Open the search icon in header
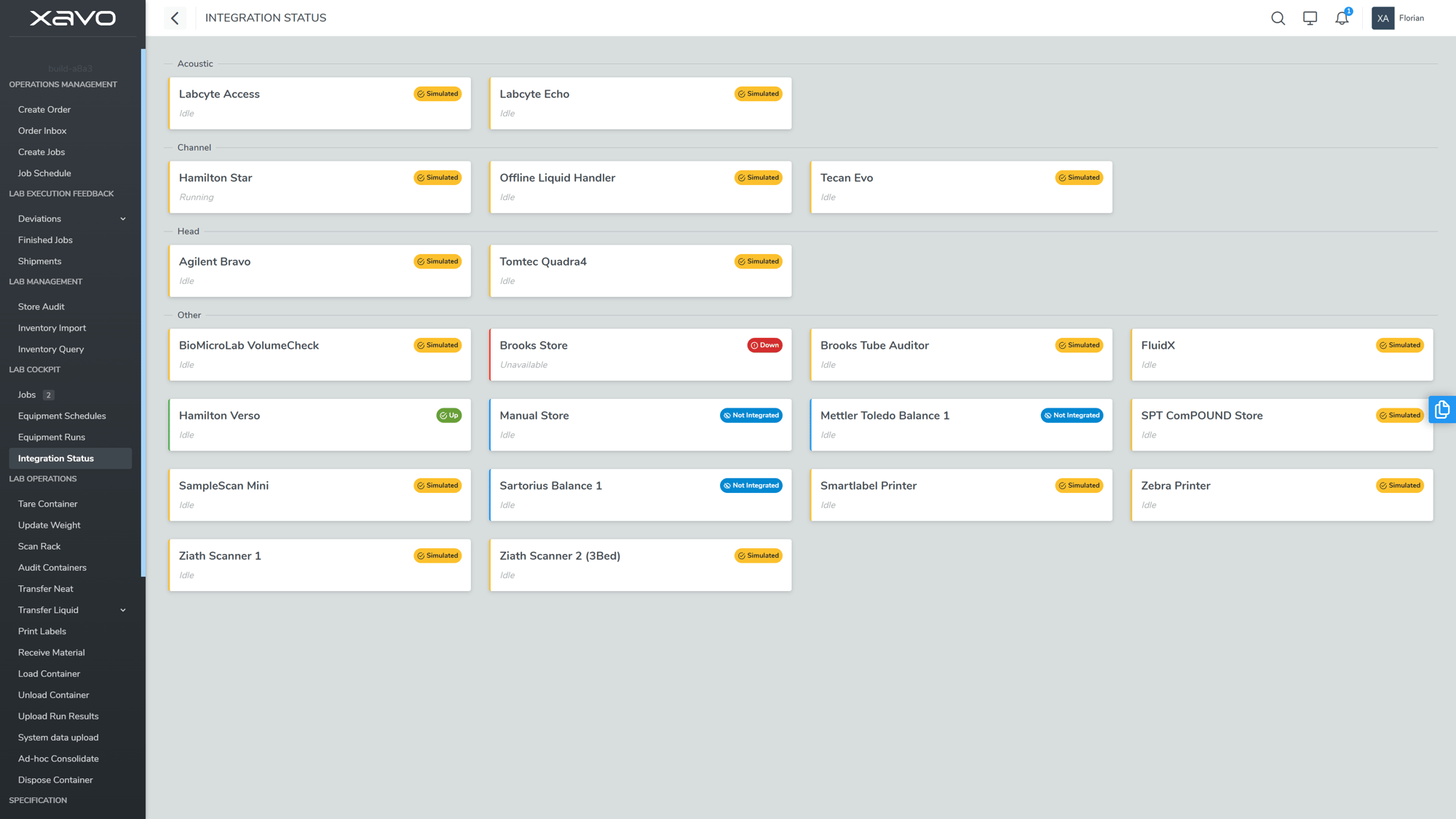 pyautogui.click(x=1278, y=18)
